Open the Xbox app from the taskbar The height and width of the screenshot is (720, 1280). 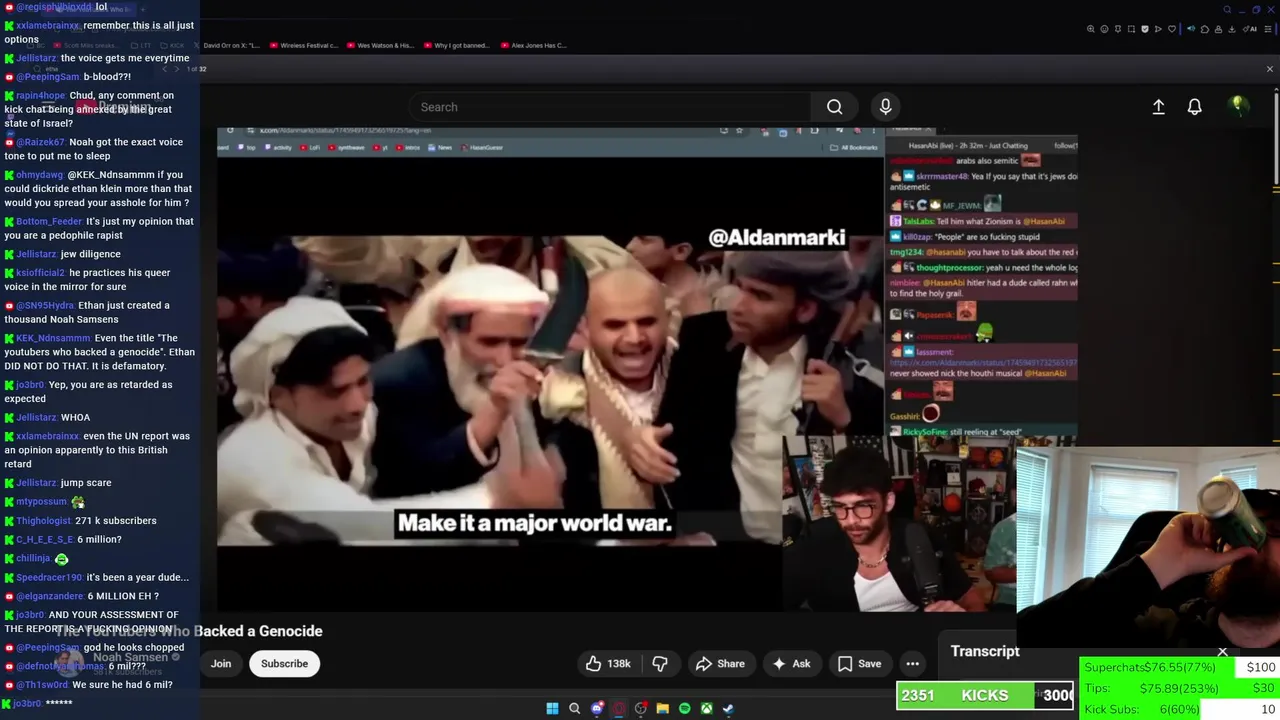(706, 709)
